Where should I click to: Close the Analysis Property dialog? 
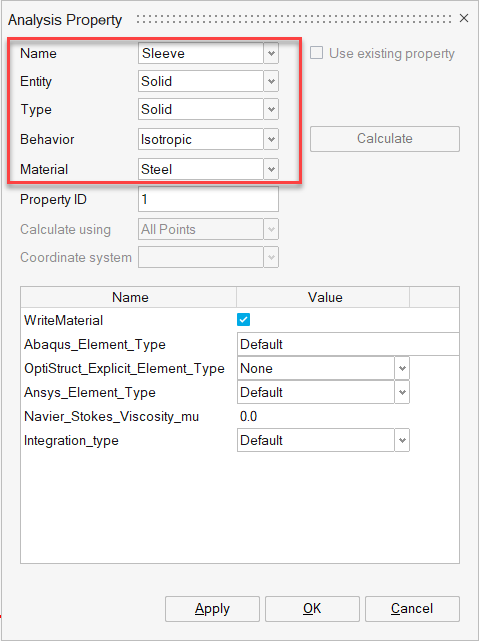[463, 18]
